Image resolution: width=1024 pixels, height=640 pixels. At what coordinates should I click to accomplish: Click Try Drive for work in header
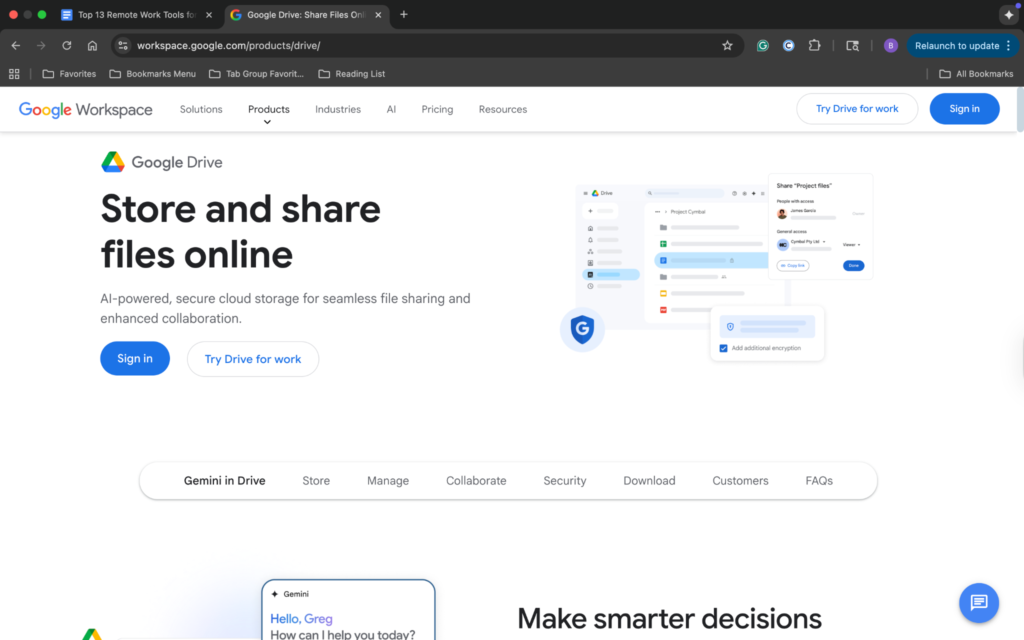click(857, 108)
